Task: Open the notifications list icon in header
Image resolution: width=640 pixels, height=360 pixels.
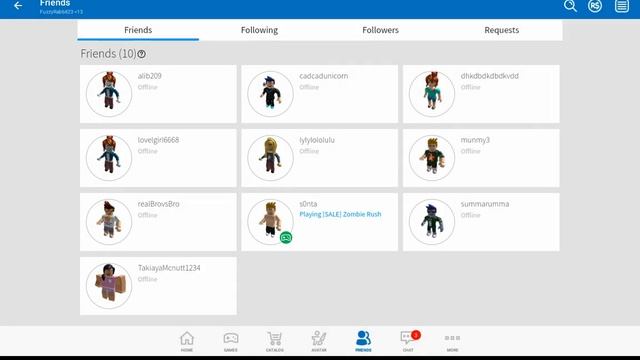Action: 622,6
